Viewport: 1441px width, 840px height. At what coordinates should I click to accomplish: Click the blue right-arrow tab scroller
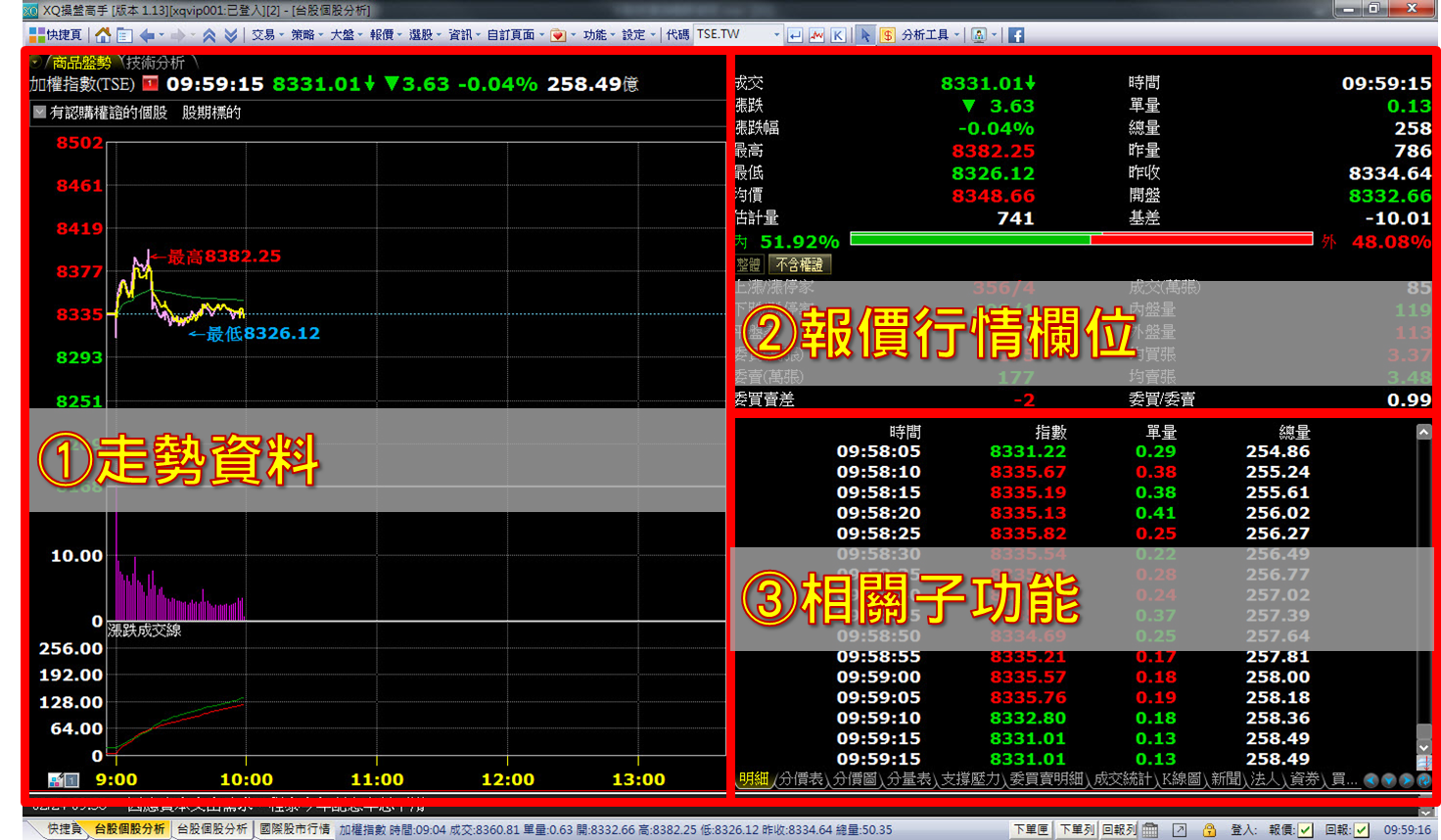[1407, 780]
